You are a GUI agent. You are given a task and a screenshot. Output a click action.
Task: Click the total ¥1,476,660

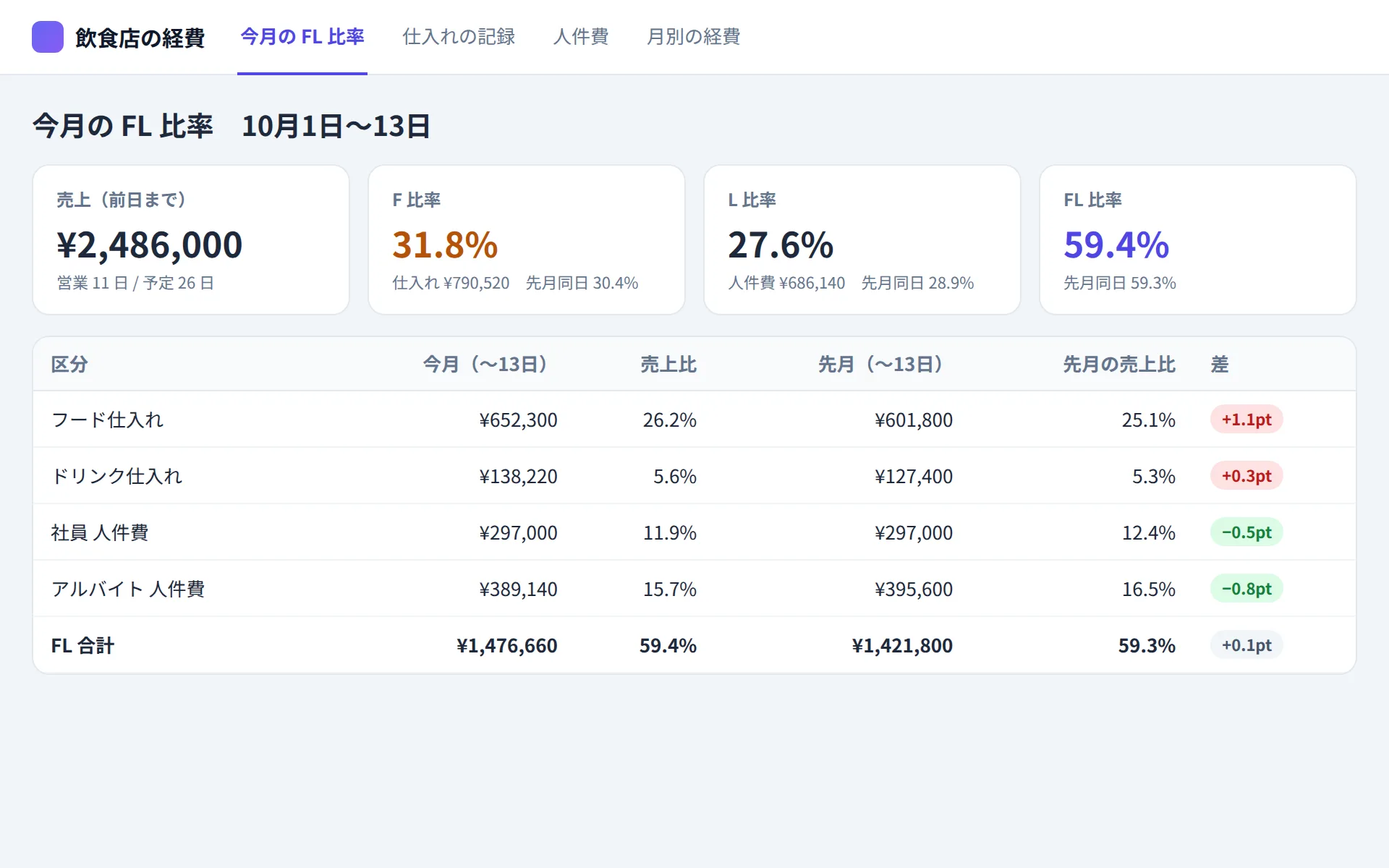506,645
